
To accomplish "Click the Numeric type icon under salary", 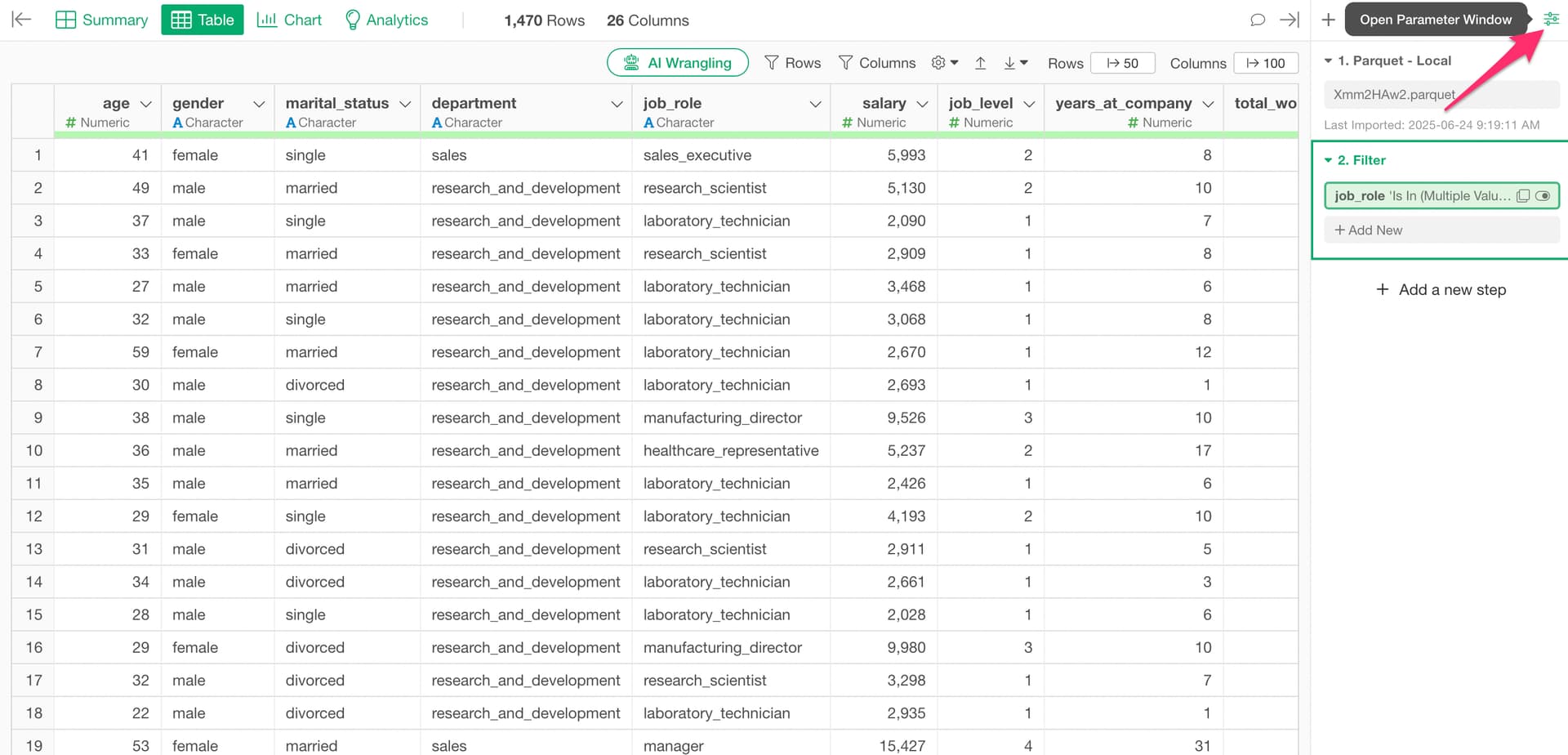I will pos(847,123).
